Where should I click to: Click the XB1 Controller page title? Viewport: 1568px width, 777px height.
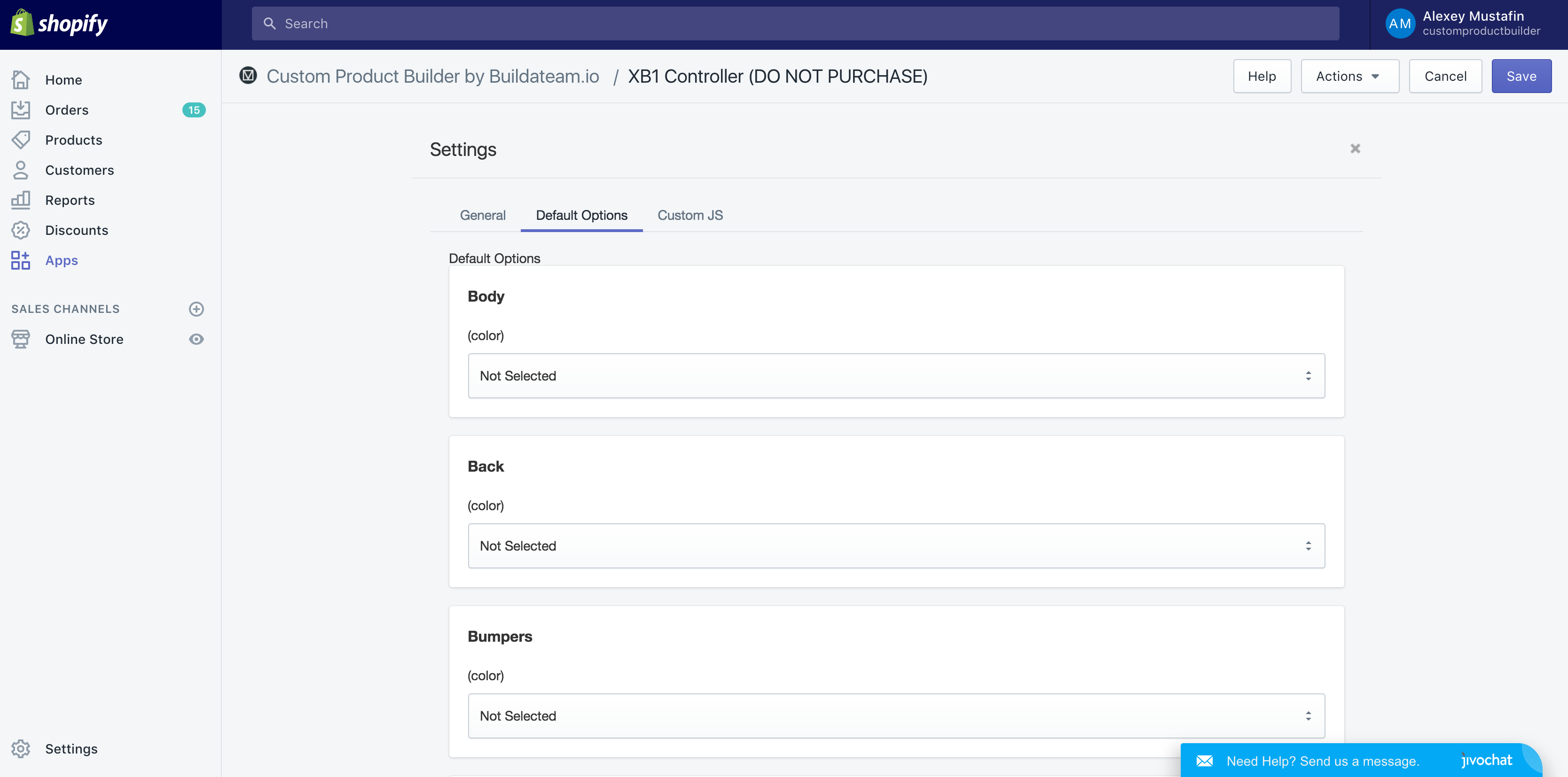click(x=777, y=76)
